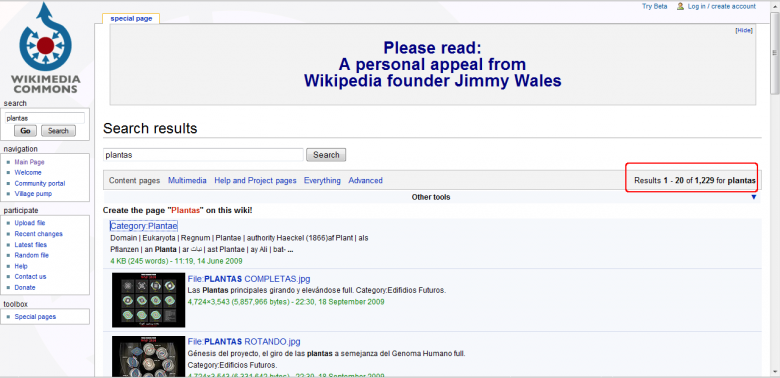Read Jimmy Wales personal appeal banner
The height and width of the screenshot is (378, 780).
tap(432, 65)
